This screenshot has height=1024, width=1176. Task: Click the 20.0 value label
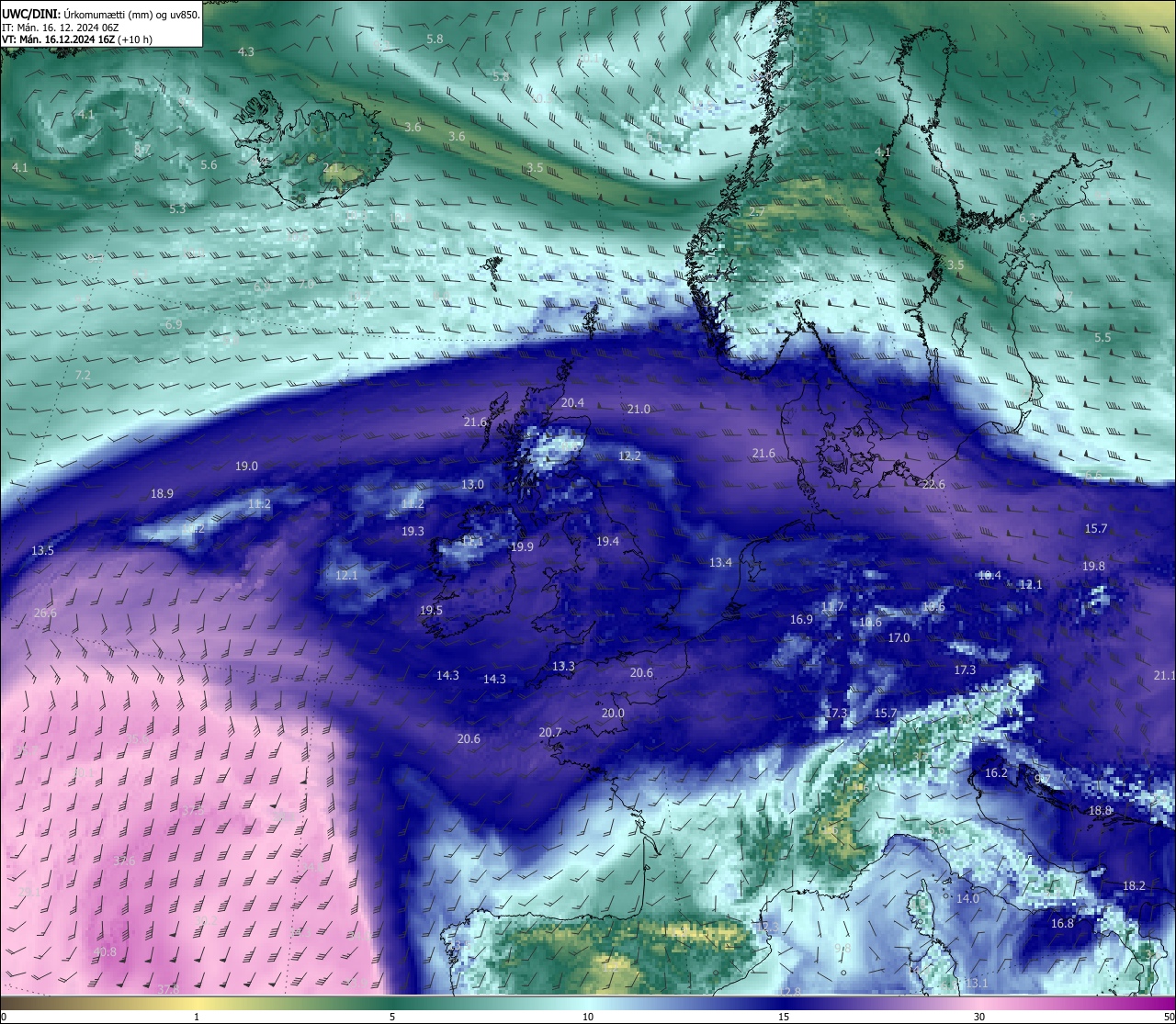click(x=613, y=714)
